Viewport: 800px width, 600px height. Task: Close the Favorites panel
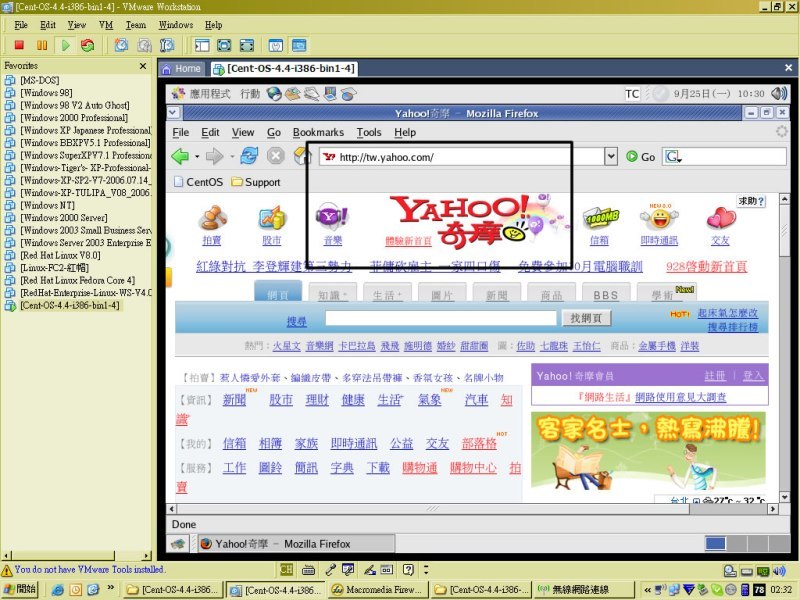point(143,66)
